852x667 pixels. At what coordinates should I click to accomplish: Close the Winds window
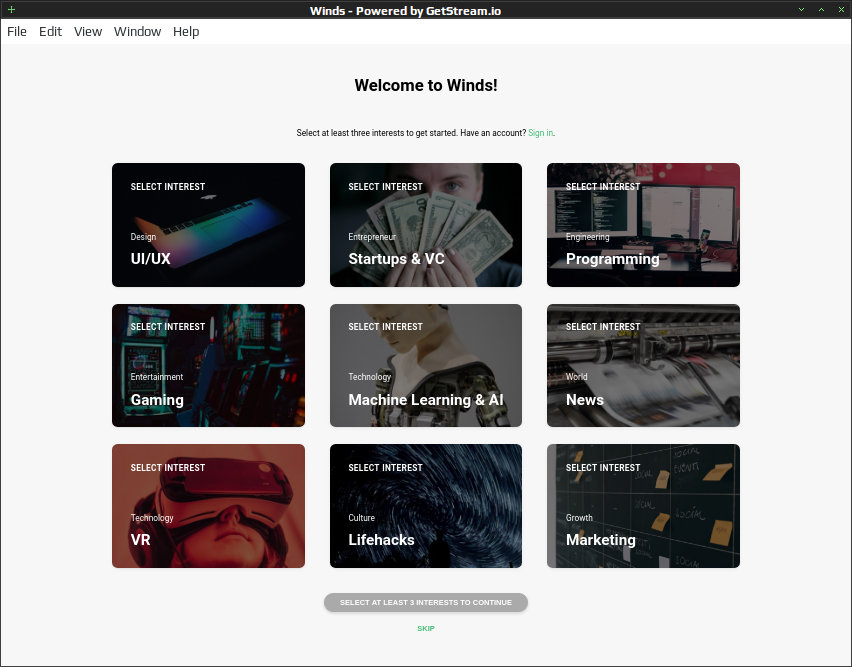point(842,10)
